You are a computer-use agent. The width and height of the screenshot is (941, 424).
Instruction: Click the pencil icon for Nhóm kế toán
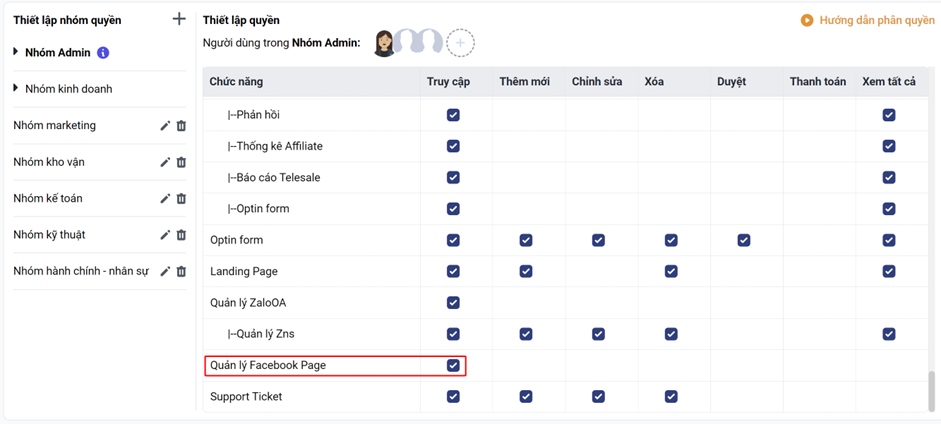[x=165, y=199]
